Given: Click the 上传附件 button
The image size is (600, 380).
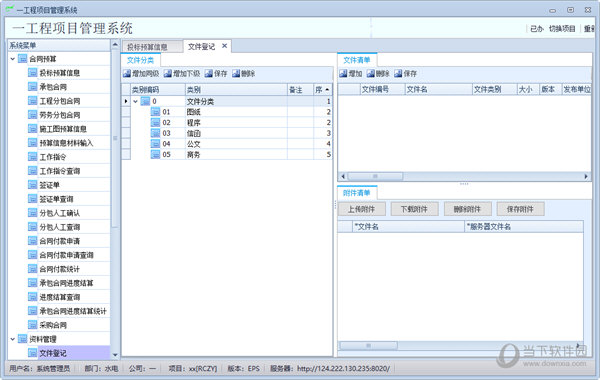Looking at the screenshot, I should pyautogui.click(x=361, y=209).
